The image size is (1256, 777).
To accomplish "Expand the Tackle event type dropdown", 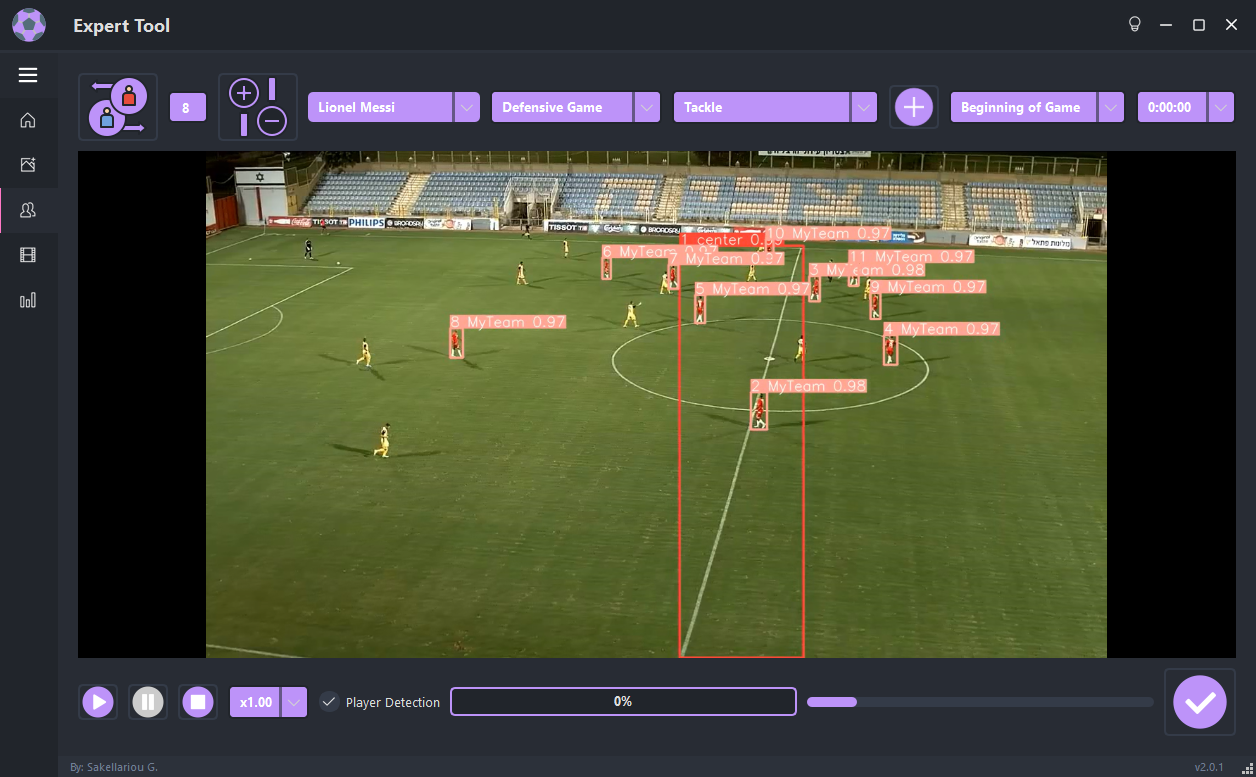I will click(862, 107).
